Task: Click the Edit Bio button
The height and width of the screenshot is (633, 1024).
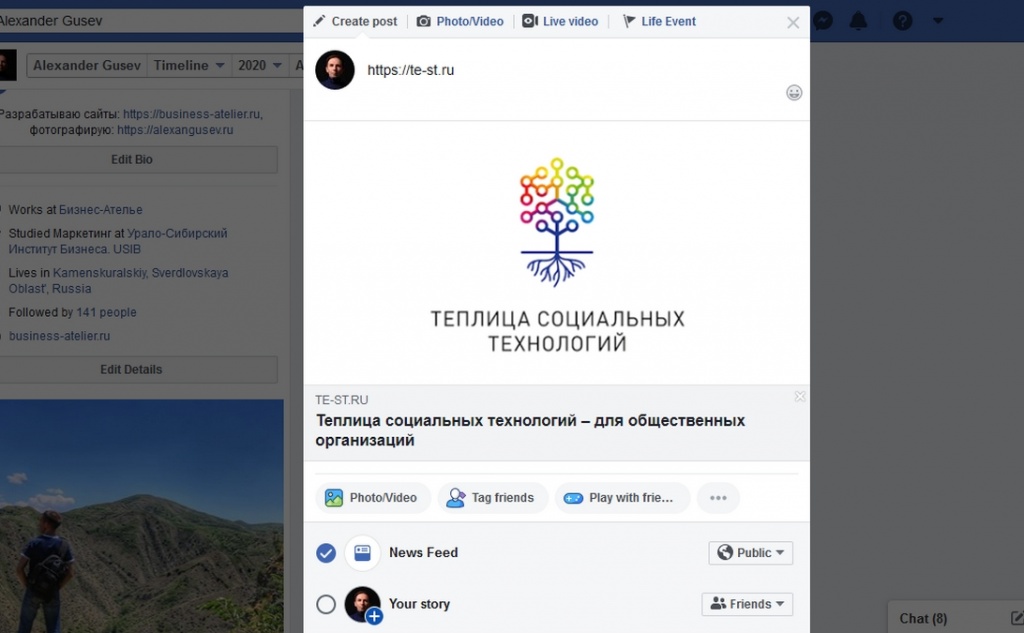Action: pyautogui.click(x=131, y=158)
